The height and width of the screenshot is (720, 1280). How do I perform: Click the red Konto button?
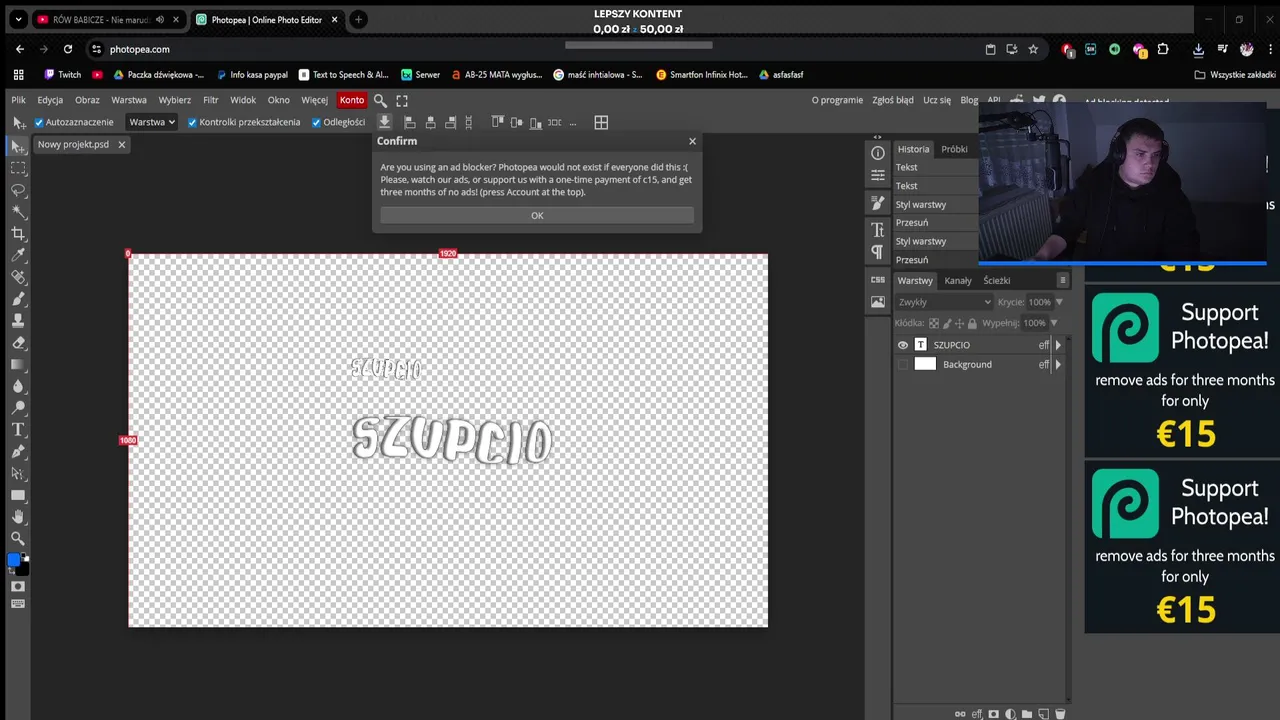pyautogui.click(x=352, y=100)
